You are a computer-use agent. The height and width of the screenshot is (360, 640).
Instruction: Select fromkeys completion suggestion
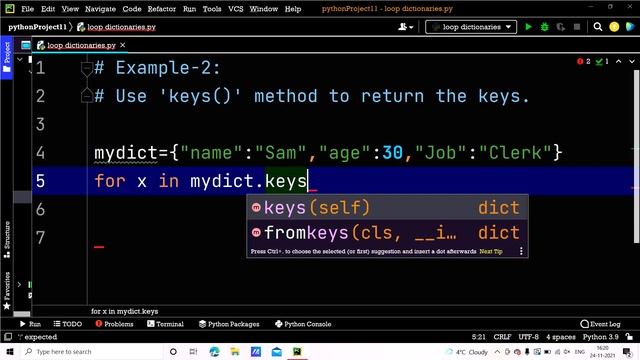[x=387, y=233]
